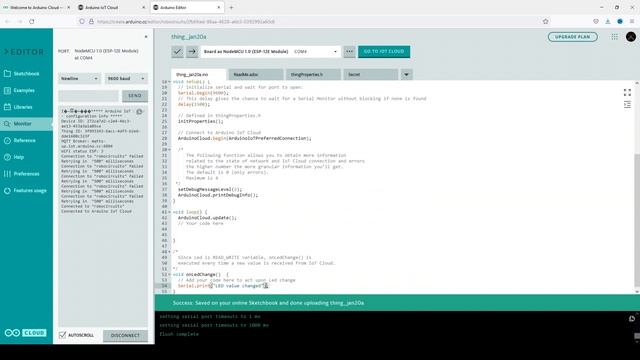Open Features usage in the sidebar
The width and height of the screenshot is (640, 360).
pos(26,191)
